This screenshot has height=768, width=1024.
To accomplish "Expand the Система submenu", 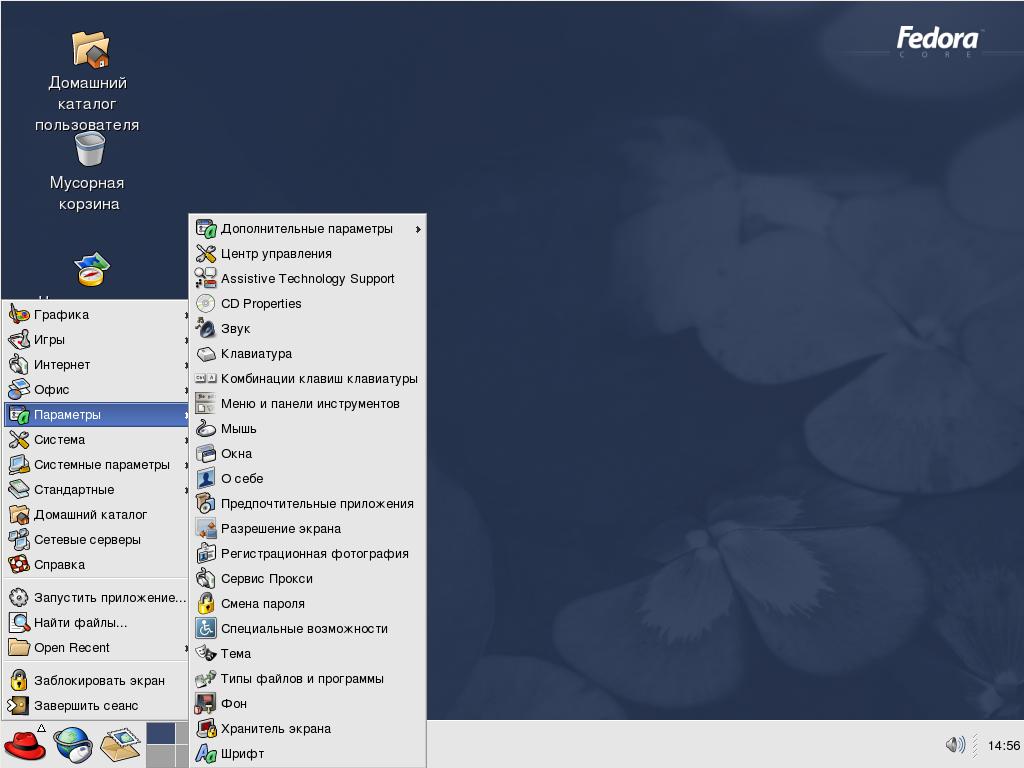I will (96, 440).
